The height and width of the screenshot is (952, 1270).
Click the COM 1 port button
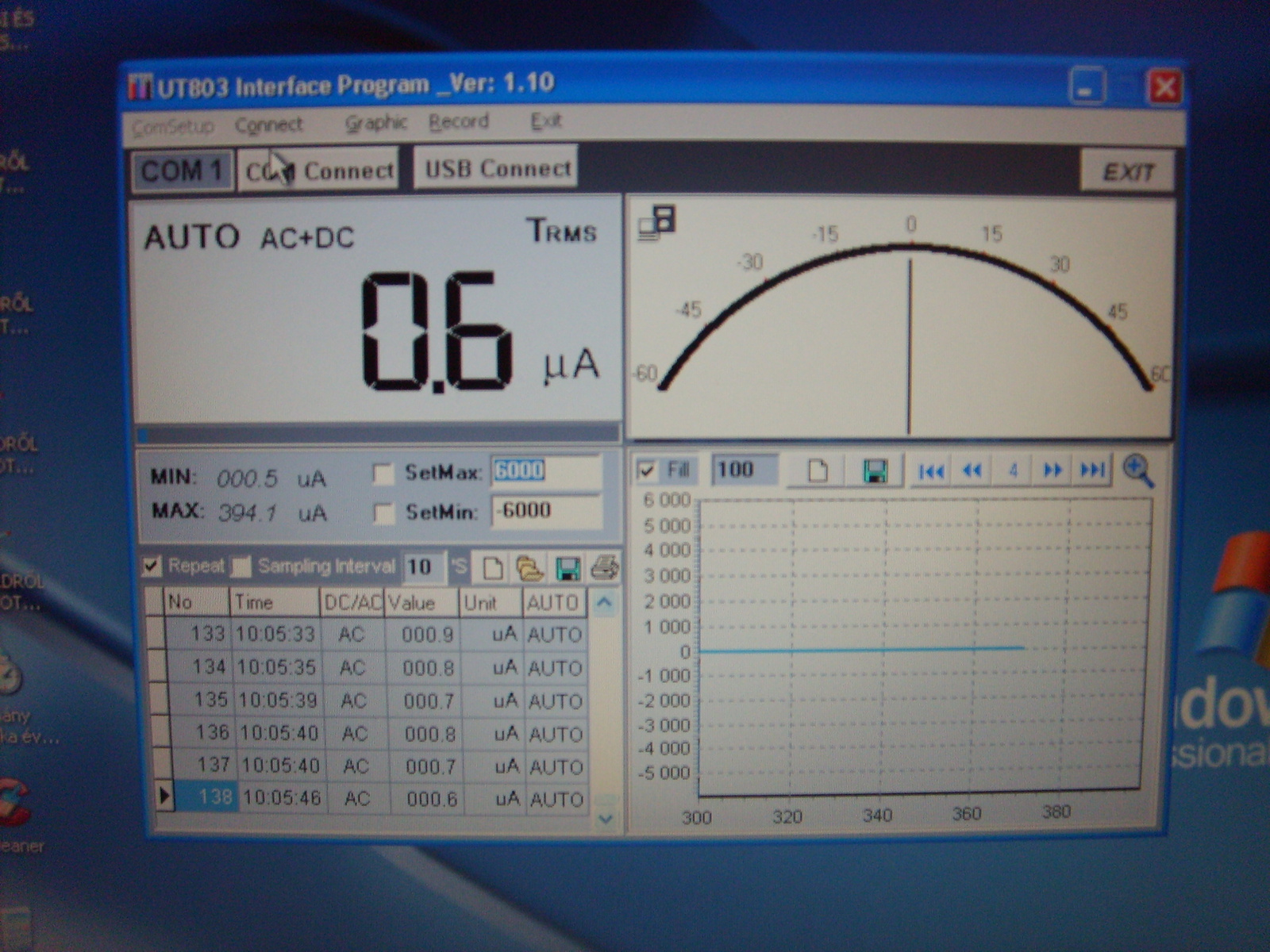tap(182, 171)
